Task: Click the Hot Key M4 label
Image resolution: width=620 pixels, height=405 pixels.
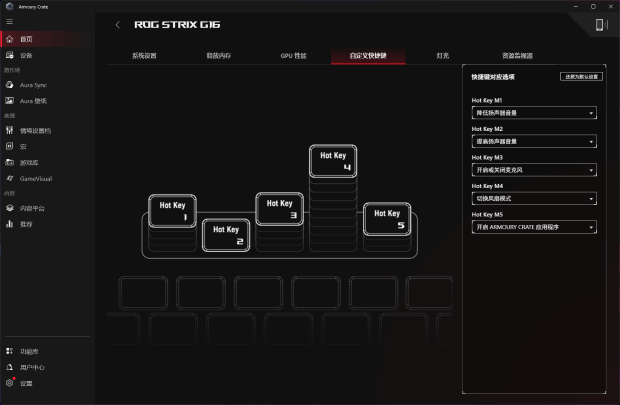Action: (487, 186)
